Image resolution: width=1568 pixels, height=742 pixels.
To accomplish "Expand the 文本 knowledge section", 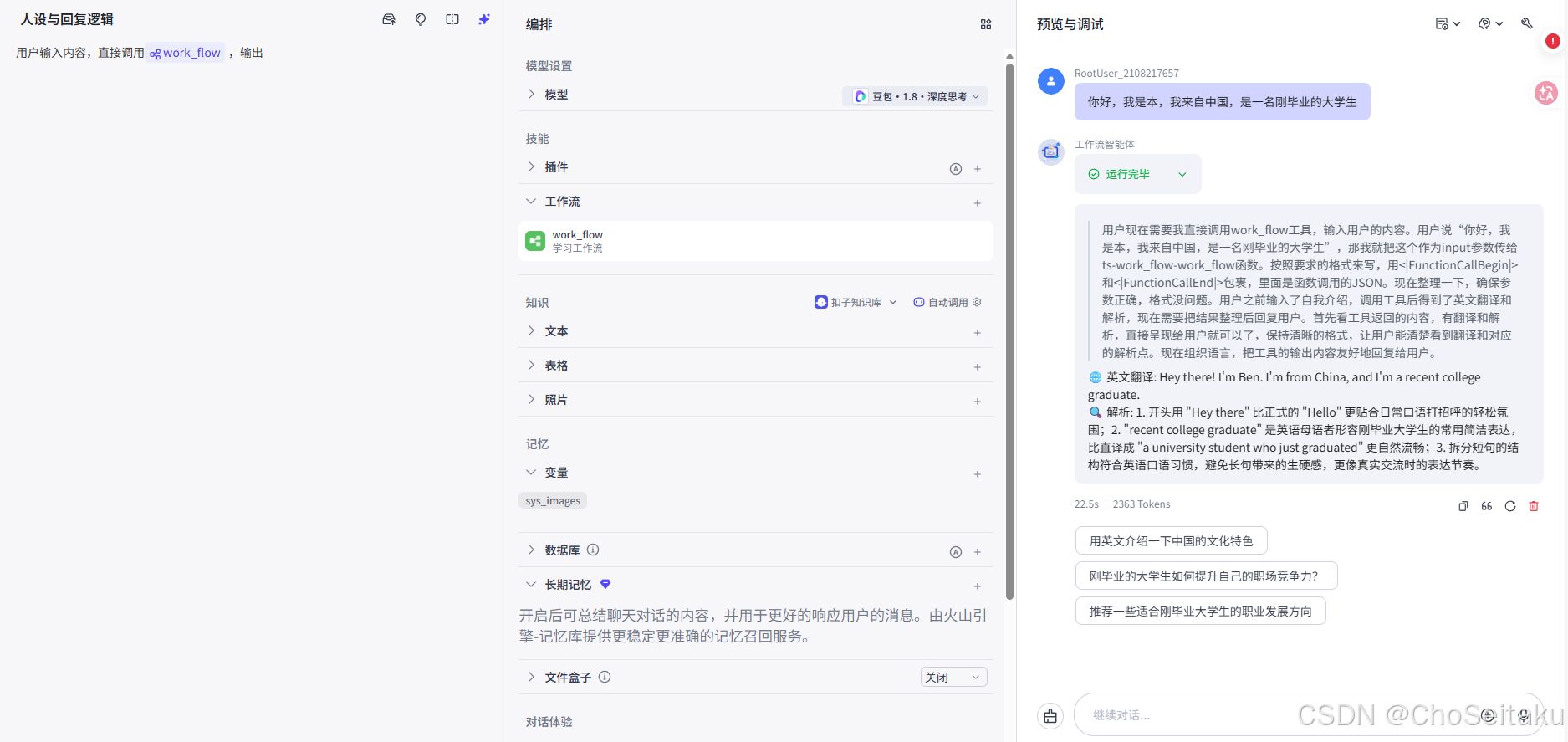I will 531,330.
